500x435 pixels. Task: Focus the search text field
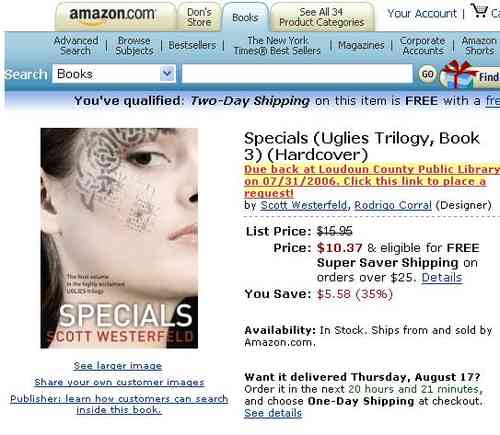point(297,74)
